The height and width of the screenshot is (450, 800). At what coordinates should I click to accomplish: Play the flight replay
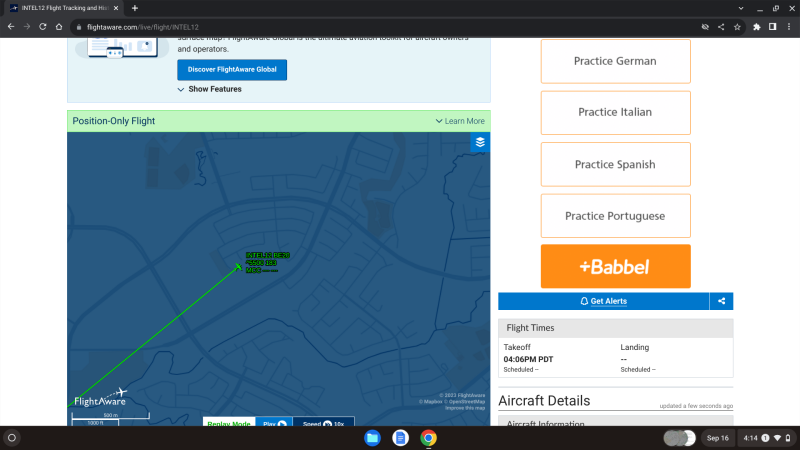point(274,422)
